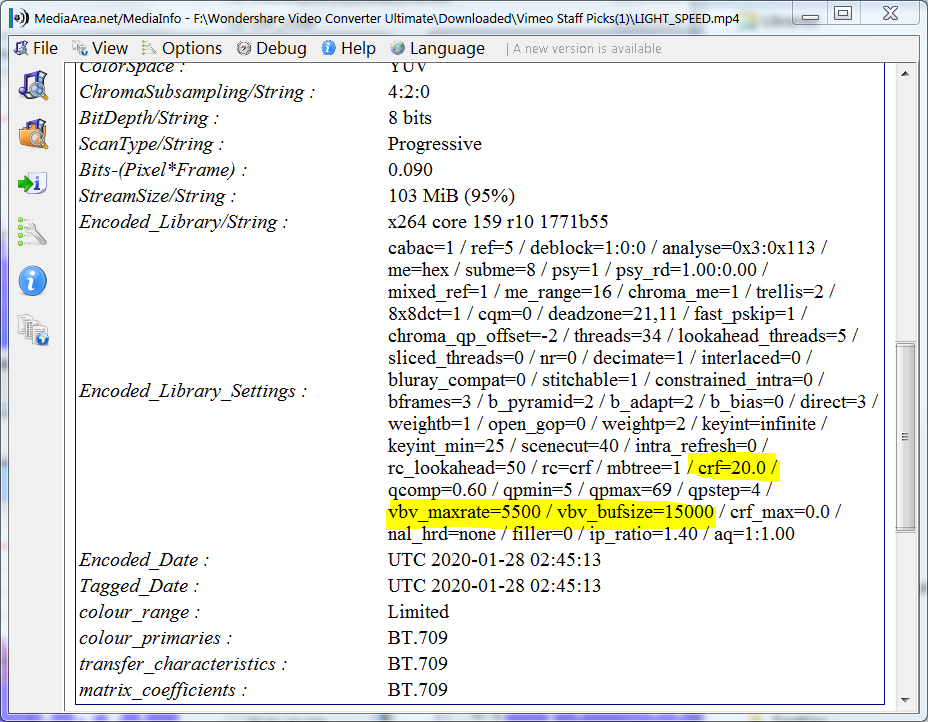This screenshot has width=928, height=722.
Task: Click the 'StreamSize/String :' label
Action: [157, 196]
